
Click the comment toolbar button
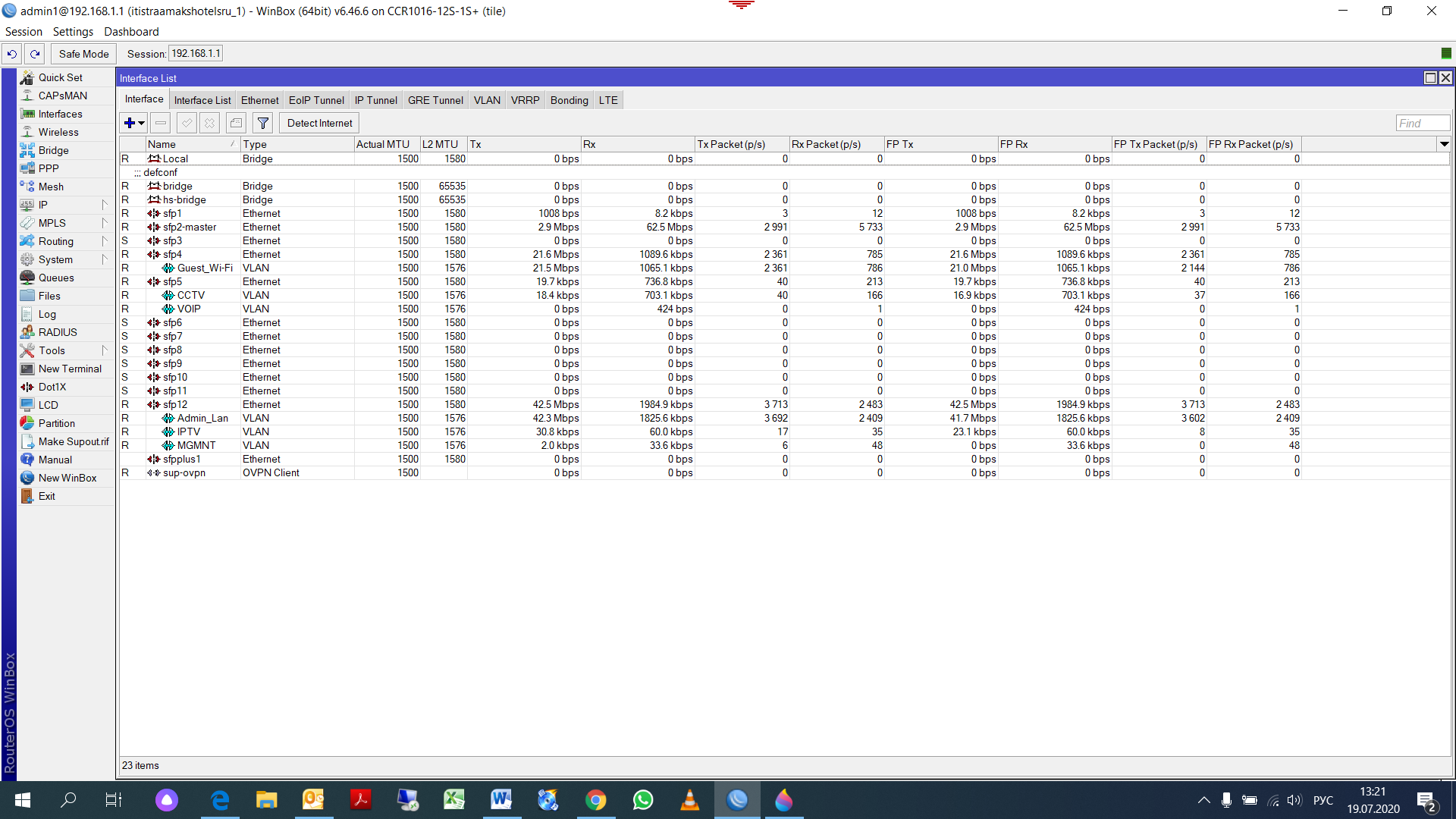(236, 123)
